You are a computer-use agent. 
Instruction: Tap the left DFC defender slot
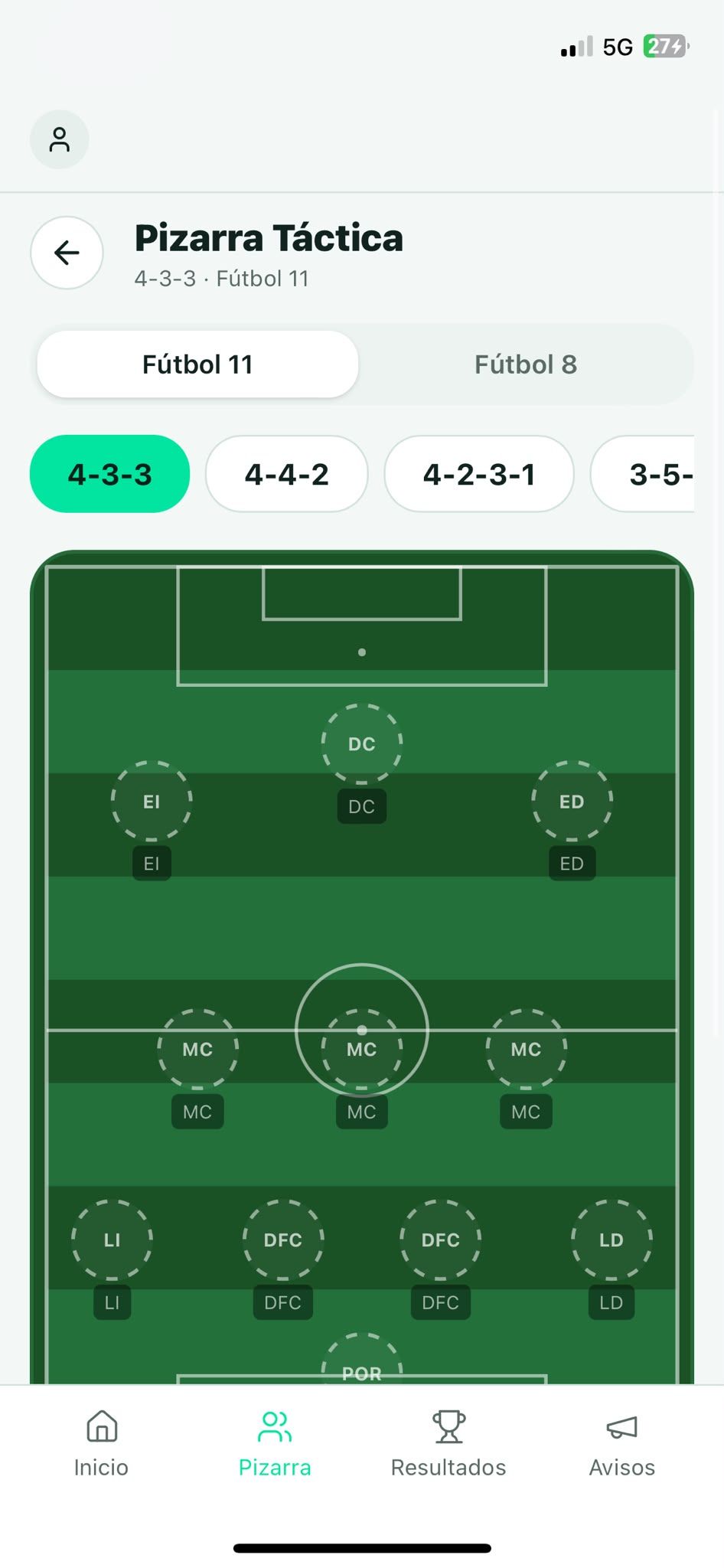(283, 1240)
